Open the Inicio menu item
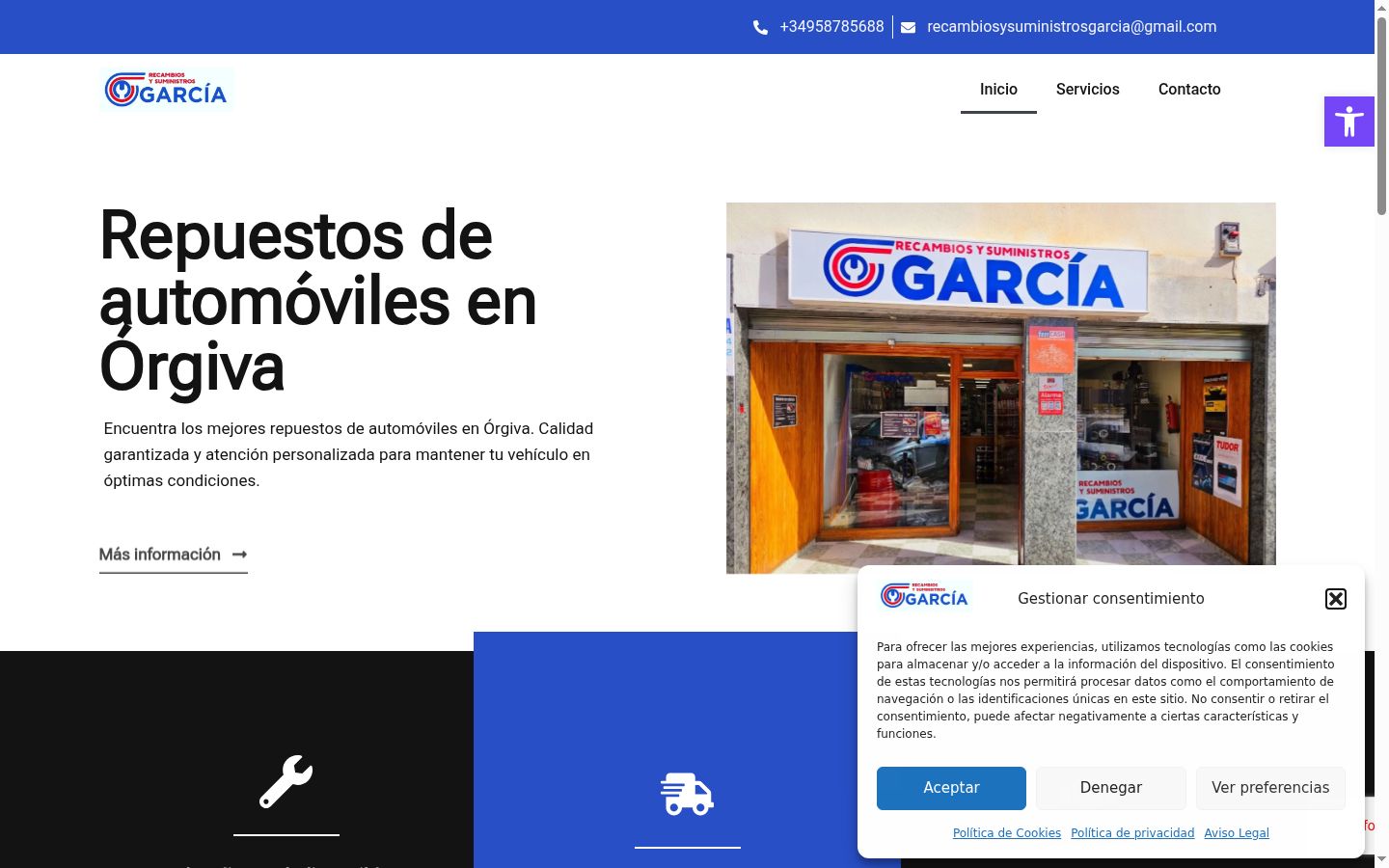This screenshot has height=868, width=1389. [998, 90]
